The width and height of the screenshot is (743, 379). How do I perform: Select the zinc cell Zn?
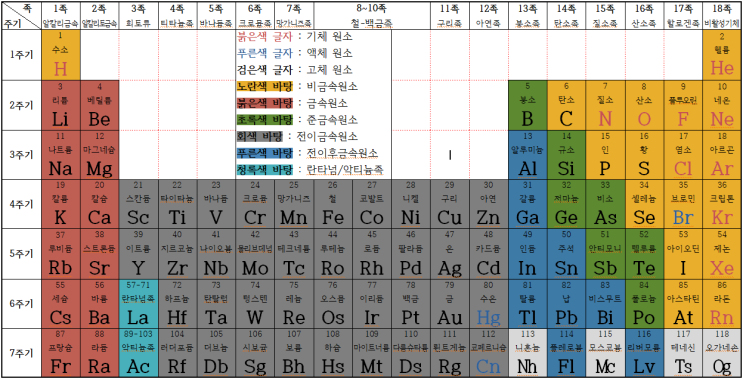pos(489,204)
